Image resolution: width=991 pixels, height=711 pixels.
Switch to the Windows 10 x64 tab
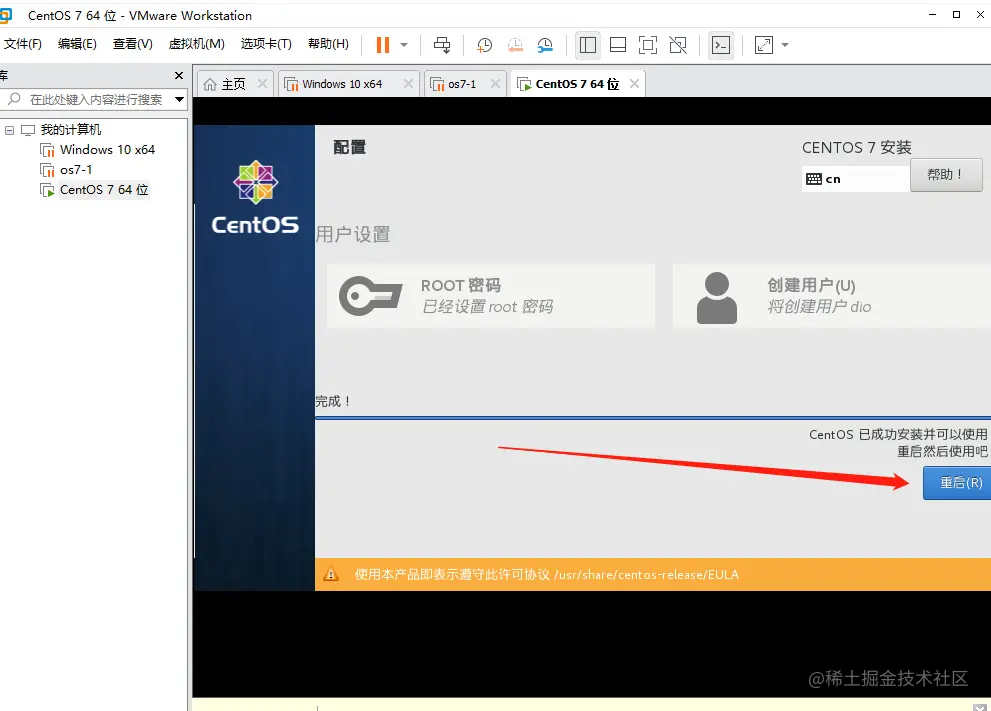click(x=342, y=84)
